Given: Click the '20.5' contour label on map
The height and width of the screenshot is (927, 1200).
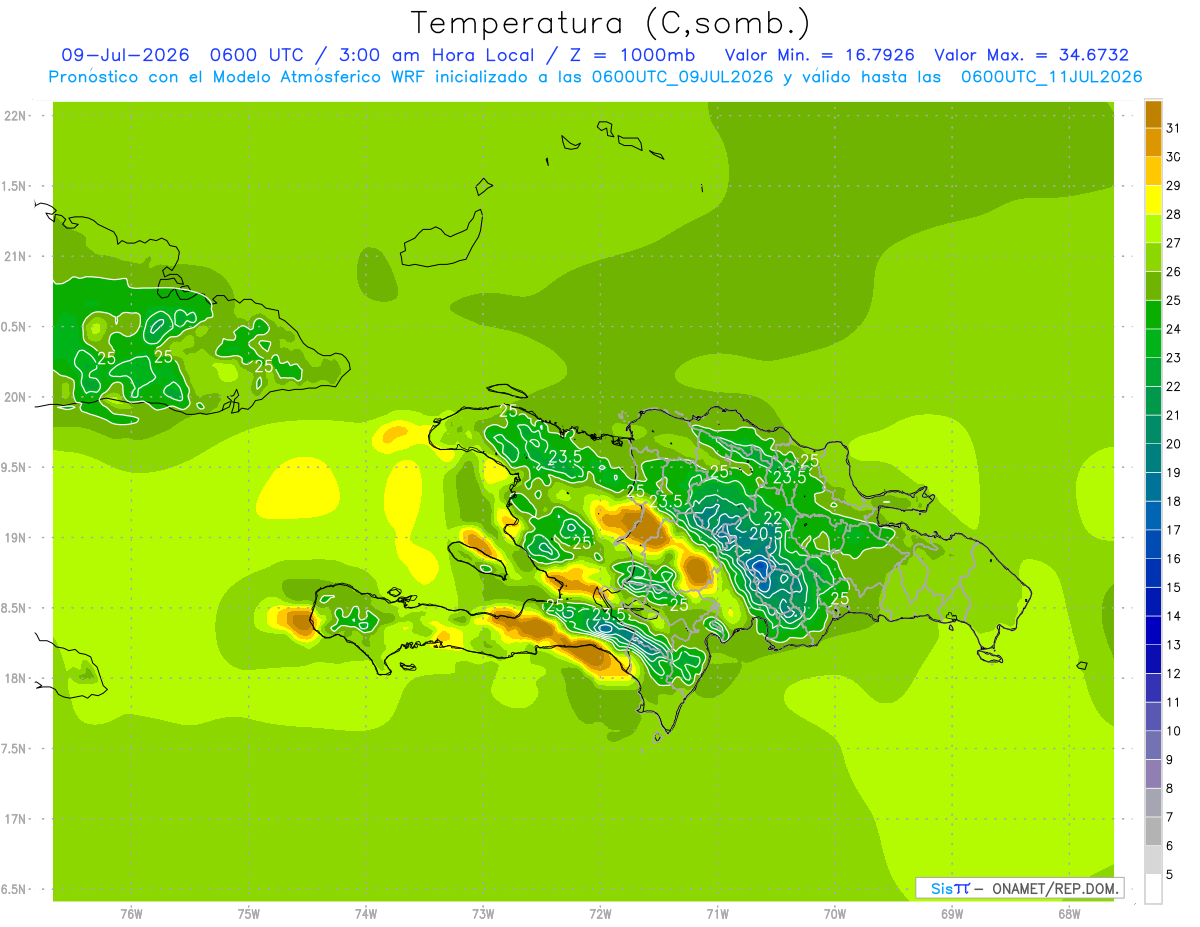Looking at the screenshot, I should click(766, 534).
